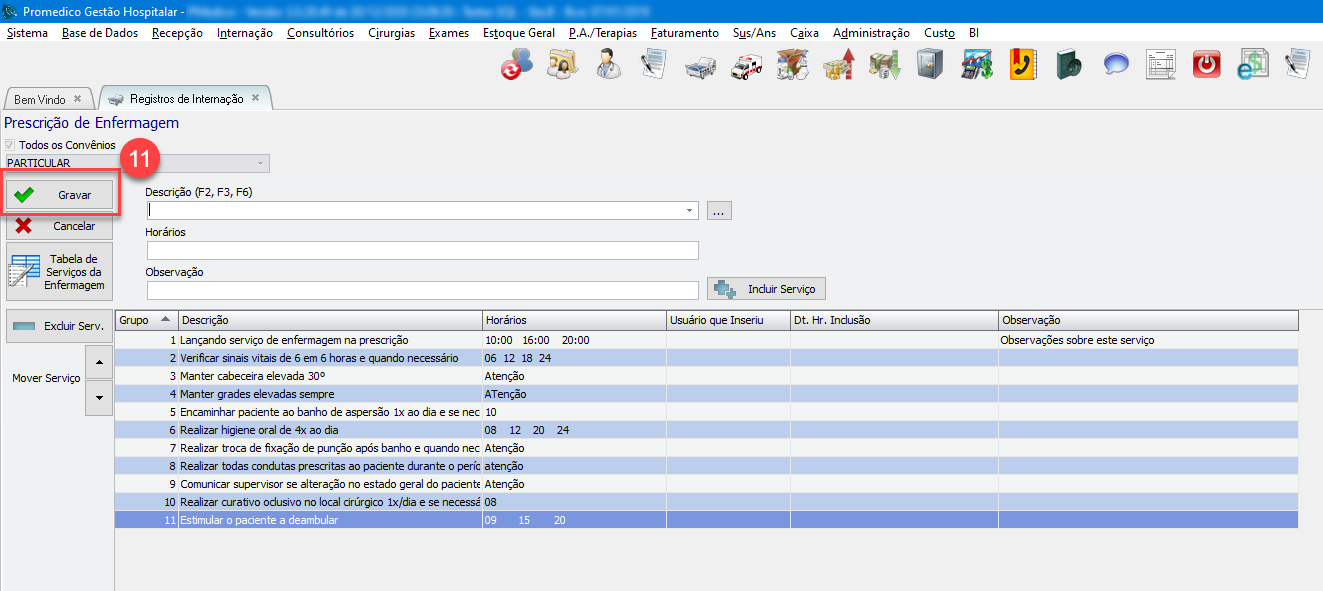Viewport: 1323px width, 591px height.
Task: Click the ambulance icon in the toolbar
Action: click(x=747, y=65)
